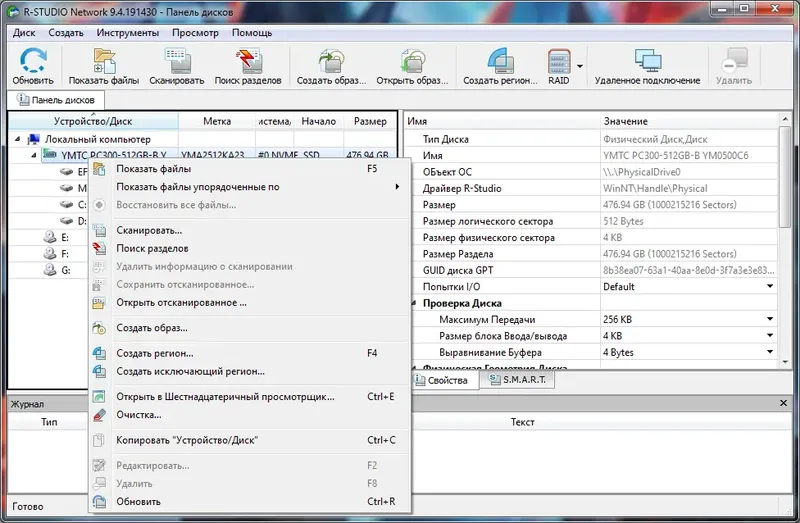
Task: Open the Инструменты menu
Action: tap(128, 33)
